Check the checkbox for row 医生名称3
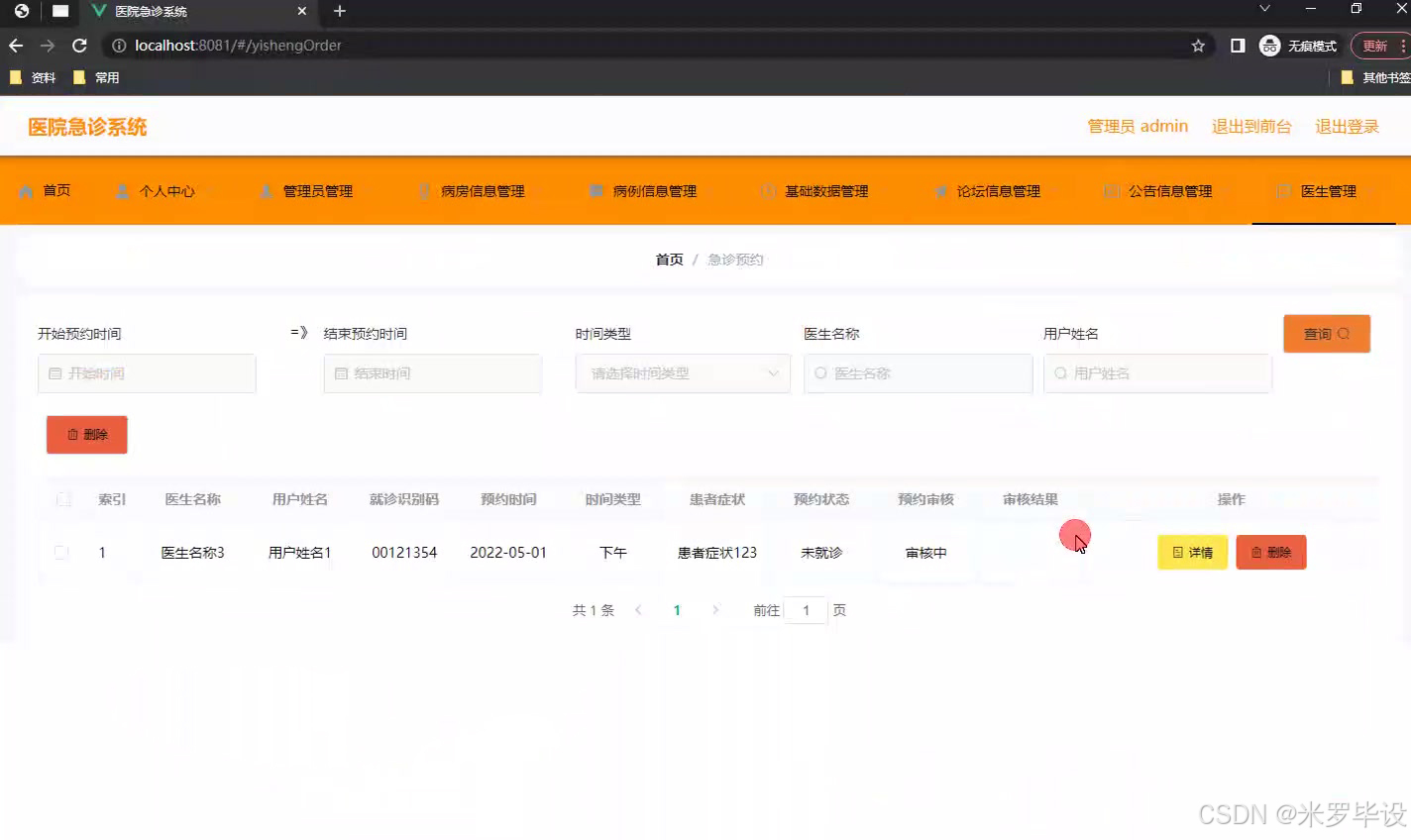Viewport: 1411px width, 840px height. [x=61, y=553]
